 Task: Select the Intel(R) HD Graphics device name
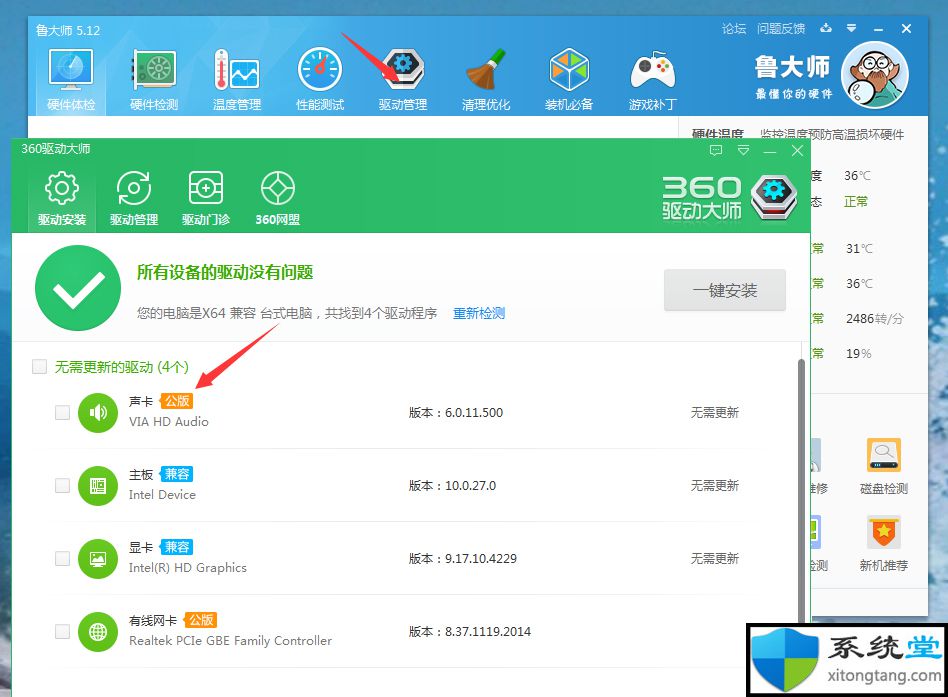tap(187, 568)
